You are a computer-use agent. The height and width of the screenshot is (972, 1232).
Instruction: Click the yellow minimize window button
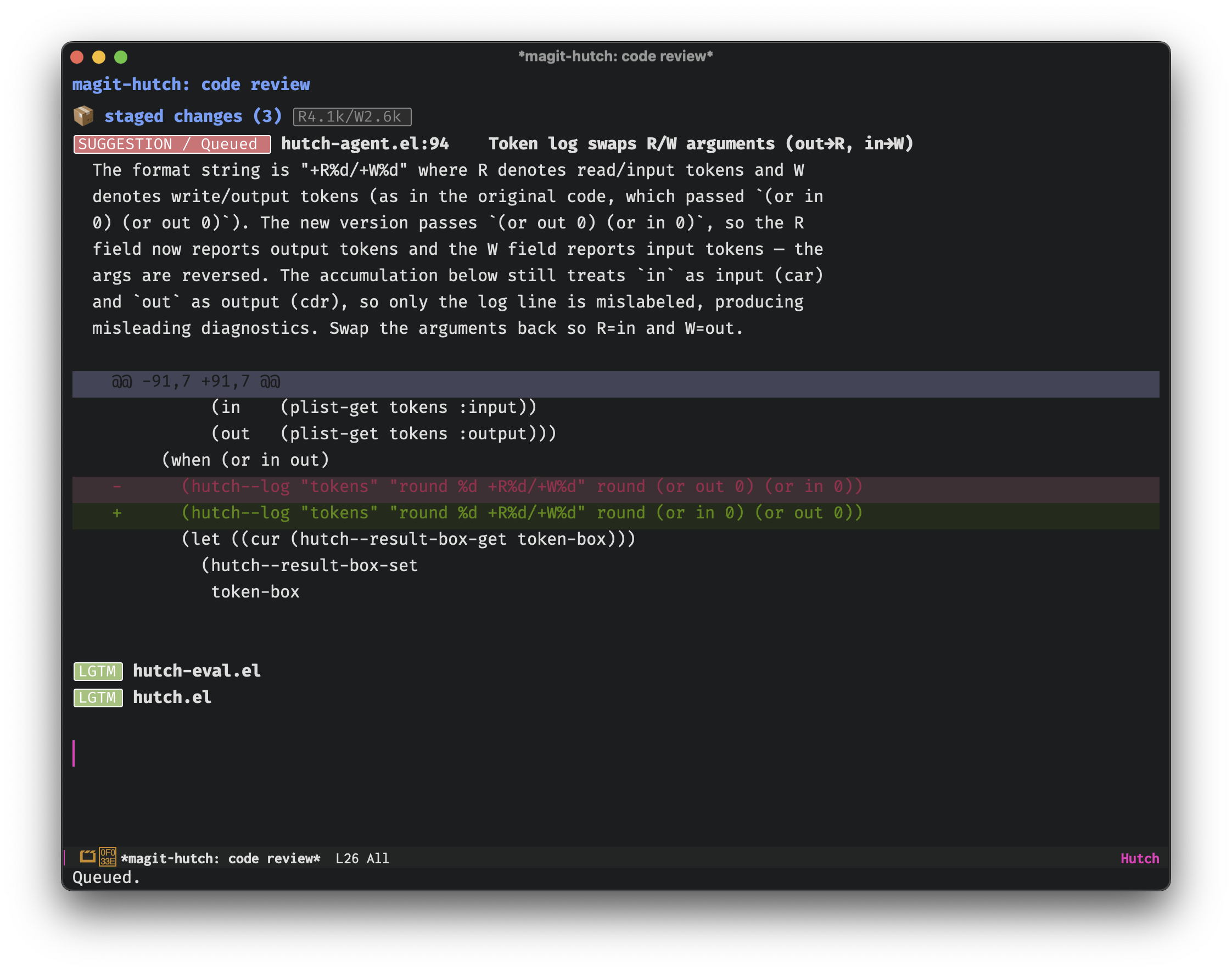98,57
